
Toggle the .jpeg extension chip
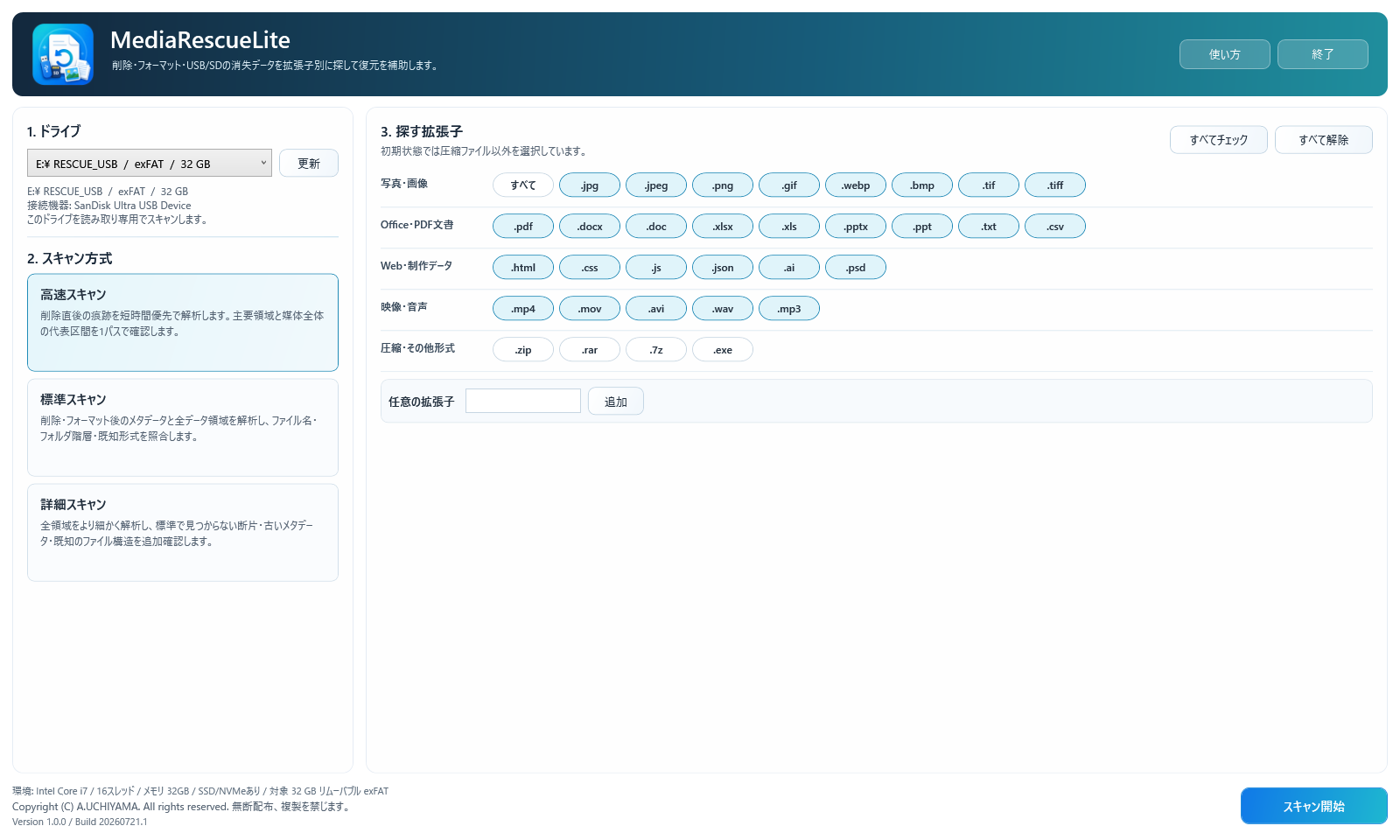click(656, 185)
